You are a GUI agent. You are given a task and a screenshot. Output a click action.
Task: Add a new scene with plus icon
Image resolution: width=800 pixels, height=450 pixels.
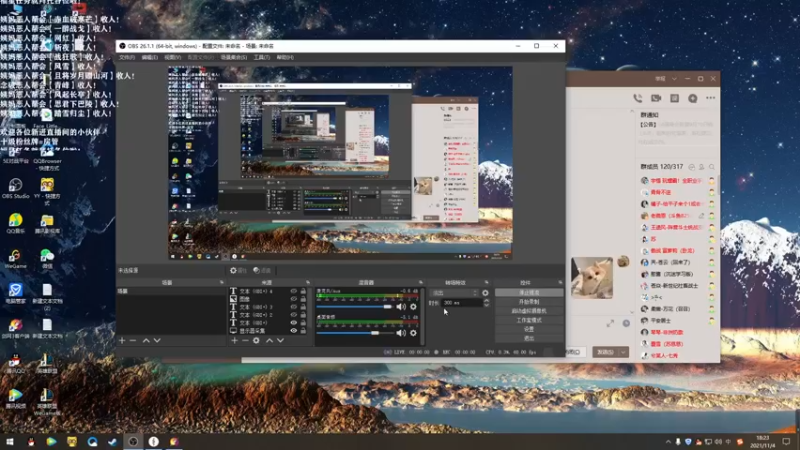coord(122,340)
